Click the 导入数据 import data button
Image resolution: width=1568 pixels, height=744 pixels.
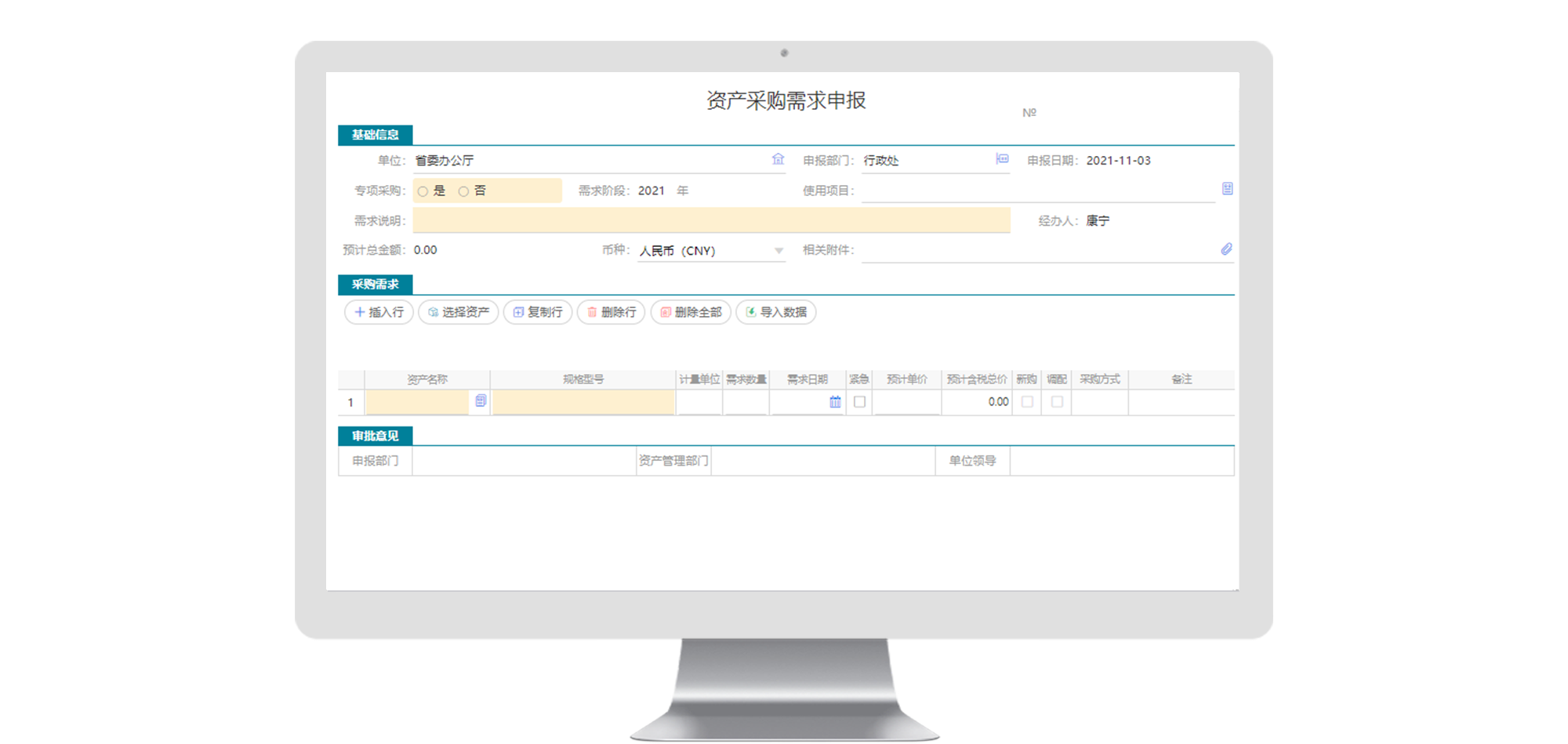pos(775,312)
